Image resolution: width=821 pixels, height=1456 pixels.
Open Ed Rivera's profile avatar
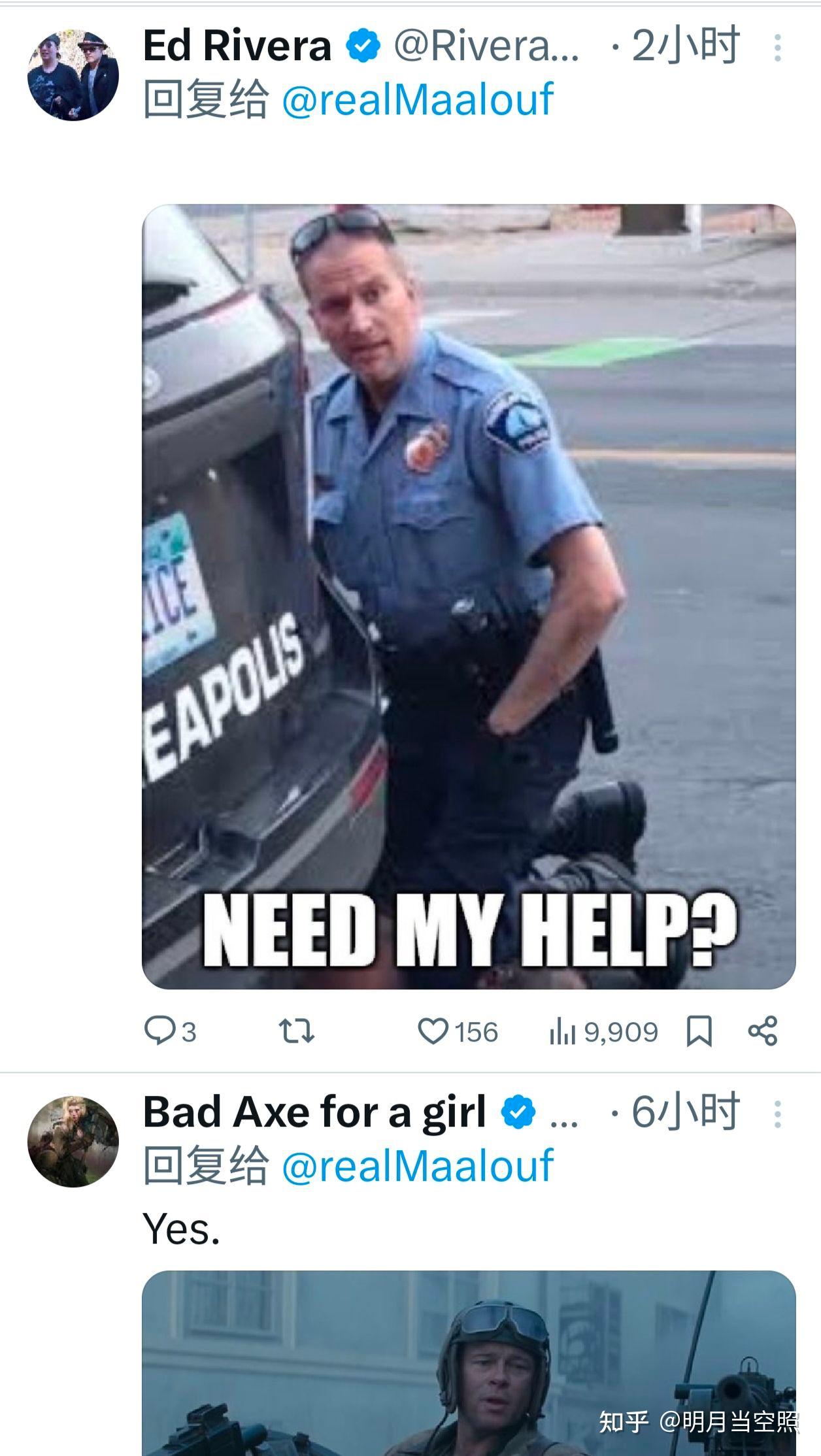tap(73, 75)
